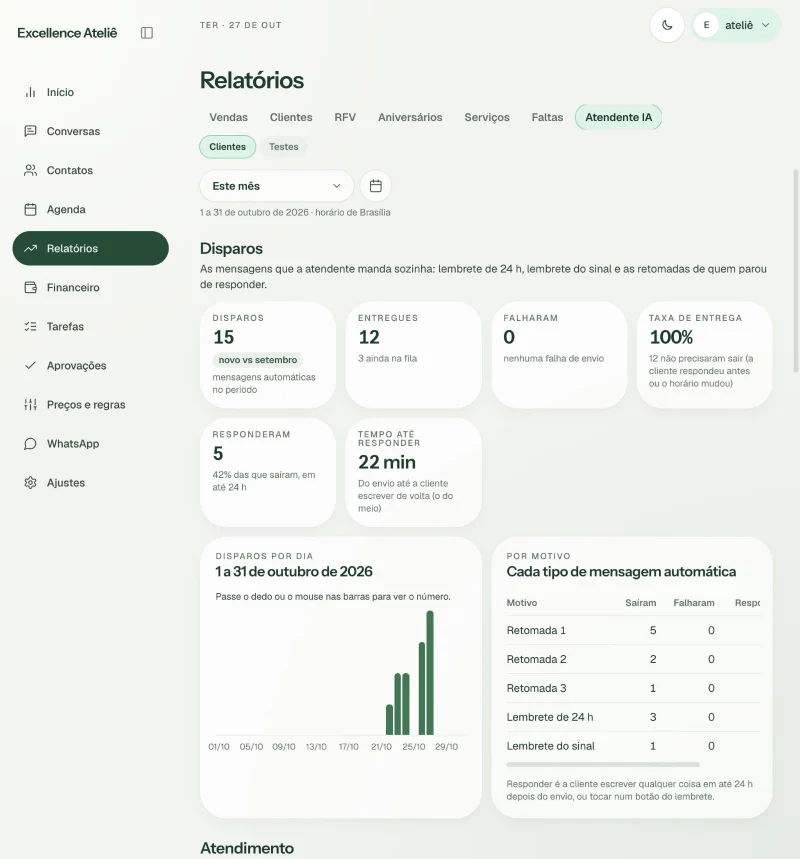Click the 25/10 axis label in chart
The height and width of the screenshot is (859, 800).
[414, 747]
